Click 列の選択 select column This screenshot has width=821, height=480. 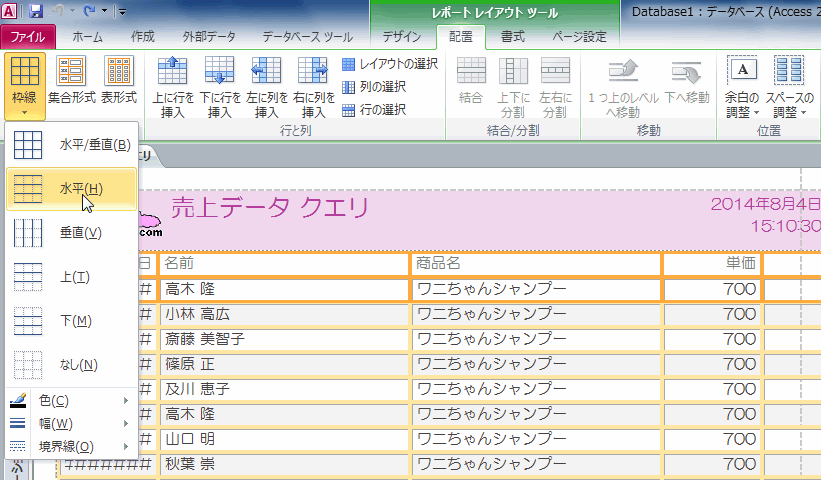[374, 87]
